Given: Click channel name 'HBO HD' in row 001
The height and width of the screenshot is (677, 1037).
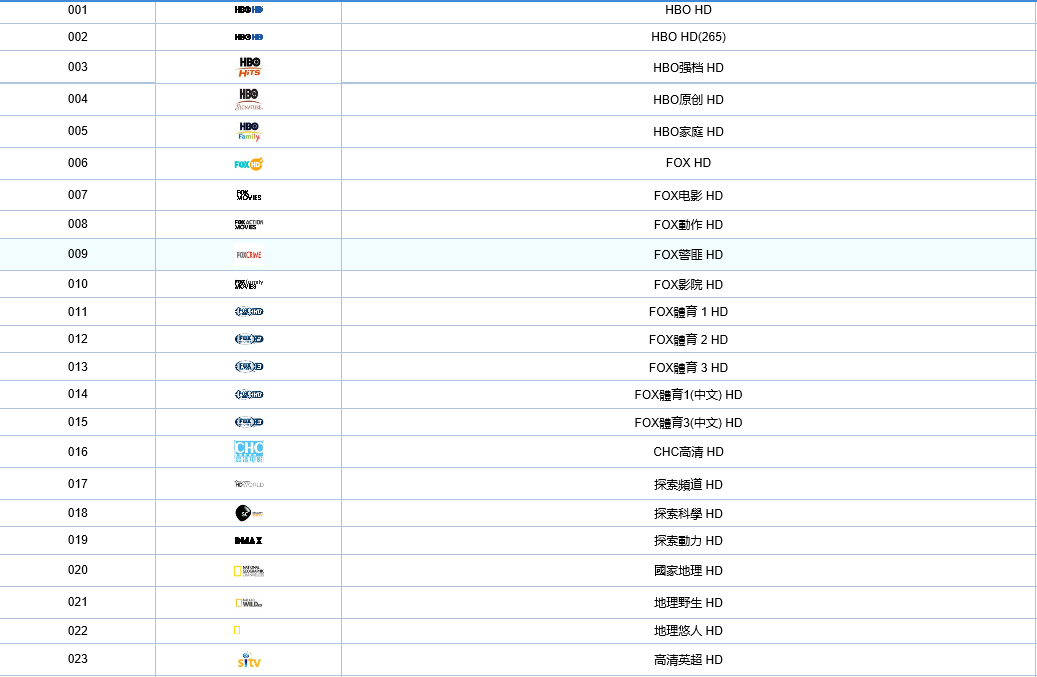Looking at the screenshot, I should [x=688, y=10].
